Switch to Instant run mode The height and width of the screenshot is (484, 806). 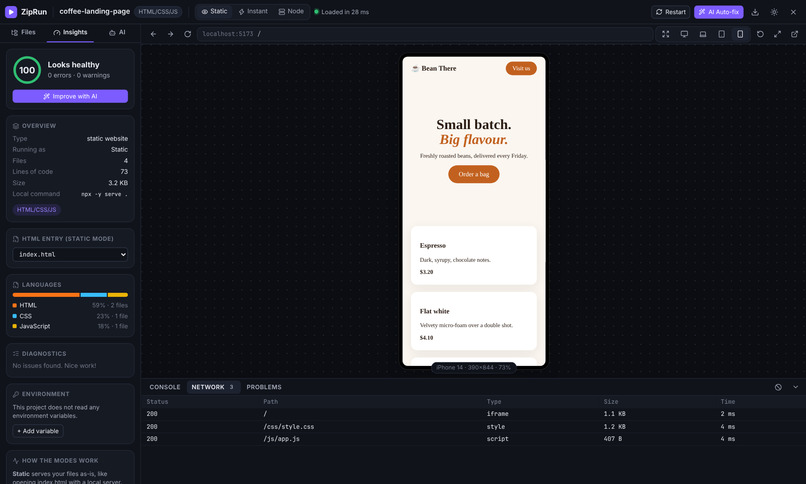coord(253,11)
